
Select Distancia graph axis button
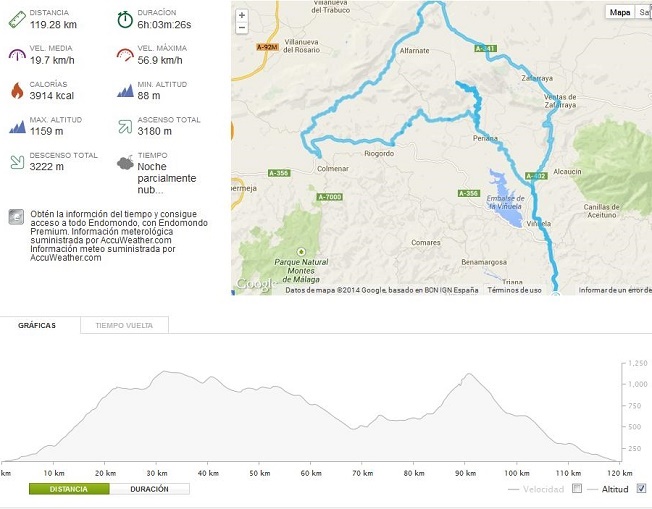69,489
